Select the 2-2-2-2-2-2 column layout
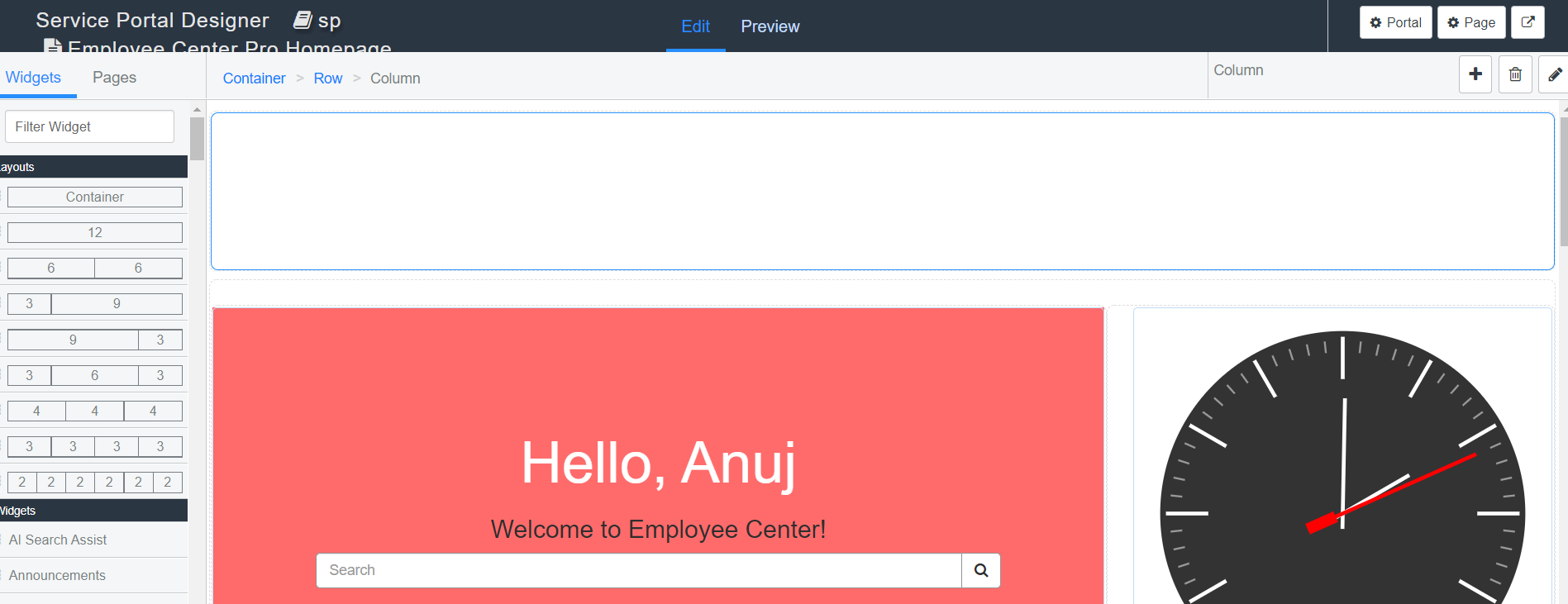Image resolution: width=1568 pixels, height=604 pixels. 95,482
